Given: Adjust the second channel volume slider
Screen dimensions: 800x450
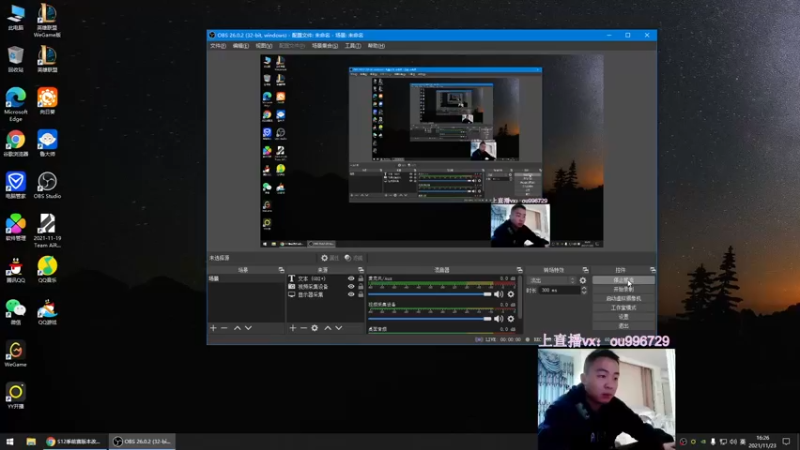Looking at the screenshot, I should click(430, 319).
